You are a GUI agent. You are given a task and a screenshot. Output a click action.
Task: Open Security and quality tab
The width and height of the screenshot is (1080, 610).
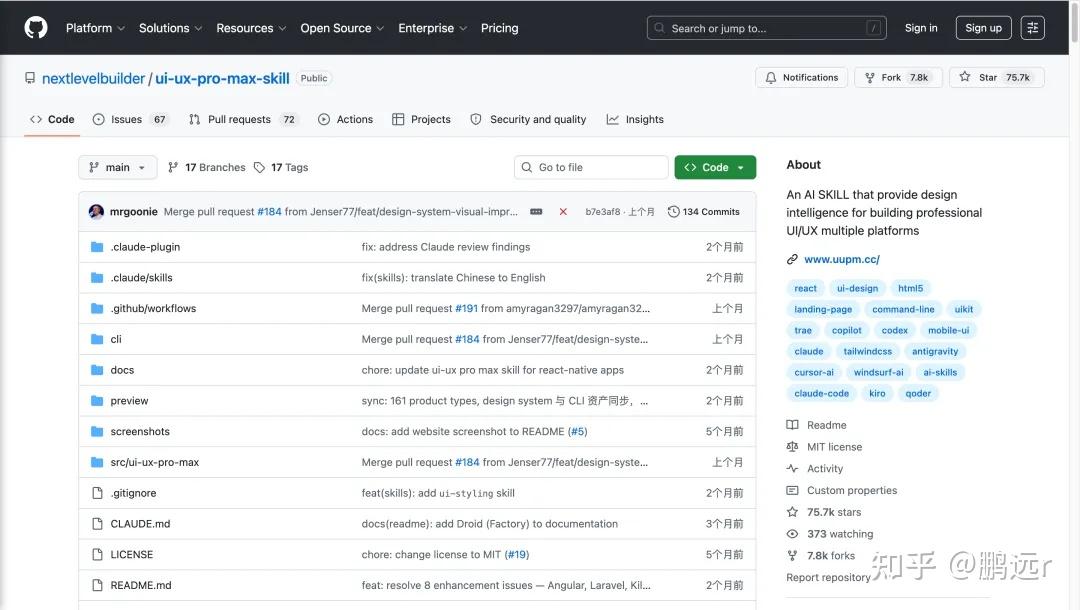(x=528, y=119)
